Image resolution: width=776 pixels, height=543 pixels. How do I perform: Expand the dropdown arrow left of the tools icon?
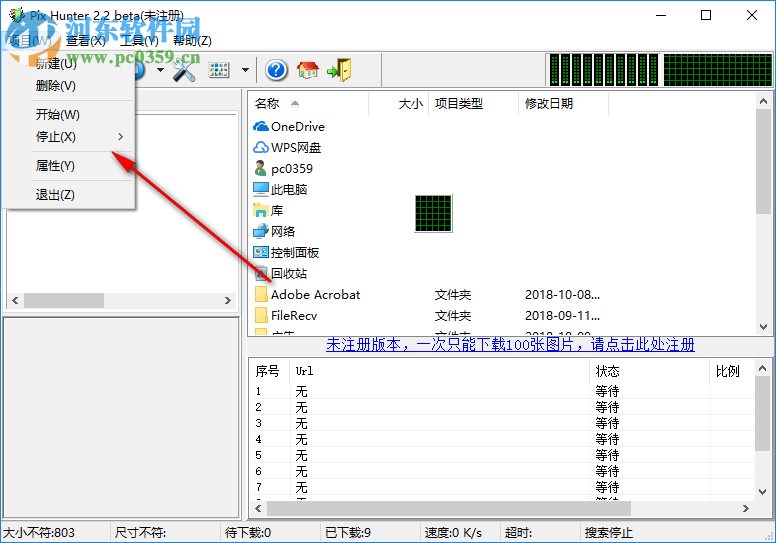coord(160,70)
